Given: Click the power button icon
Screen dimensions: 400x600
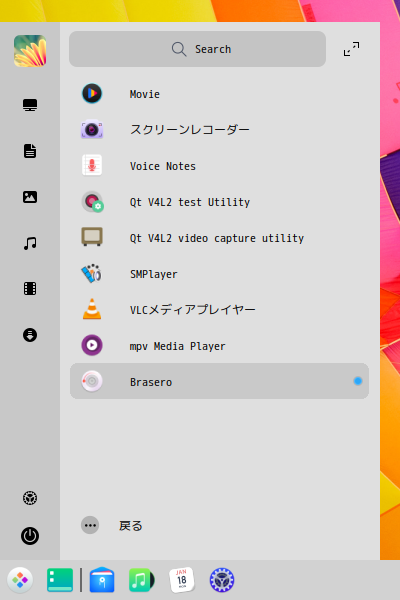Looking at the screenshot, I should click(x=30, y=536).
